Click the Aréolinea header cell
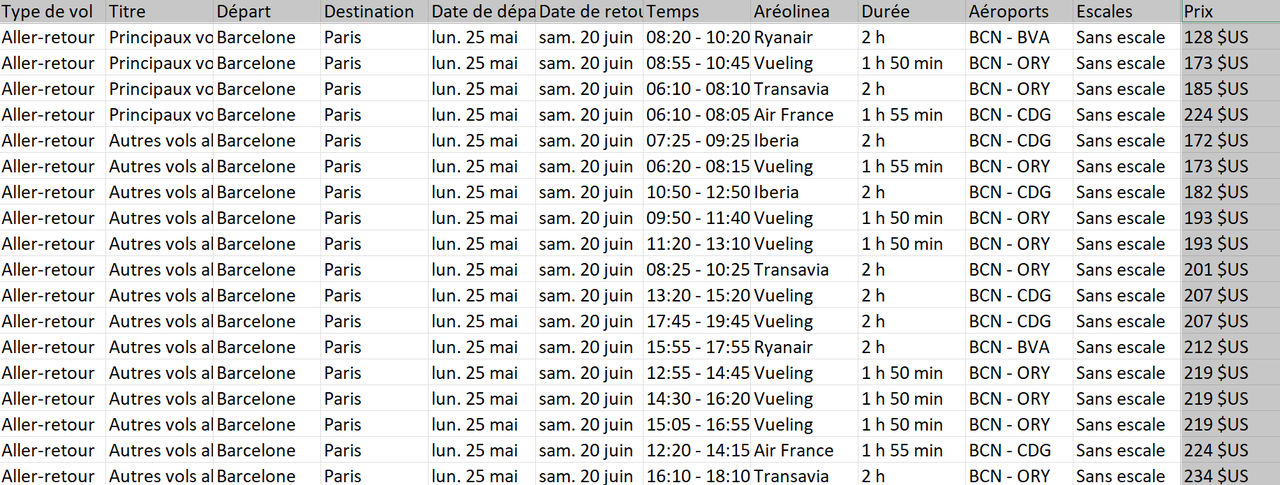Viewport: 1280px width, 485px height. pyautogui.click(x=805, y=12)
